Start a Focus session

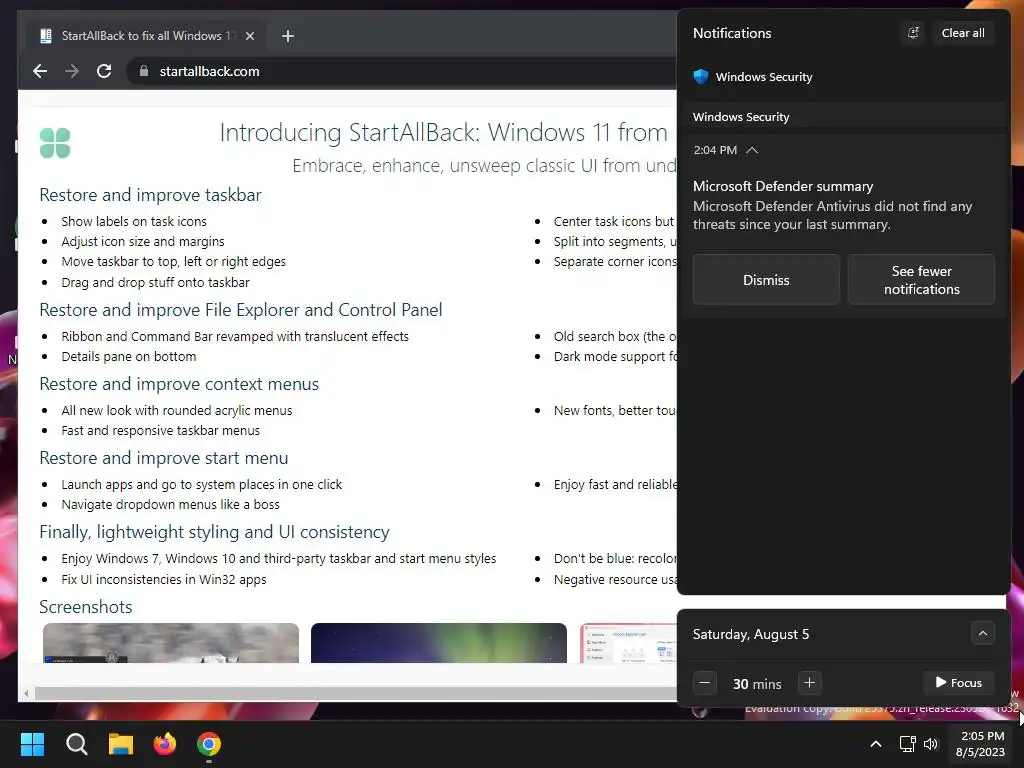tap(958, 683)
